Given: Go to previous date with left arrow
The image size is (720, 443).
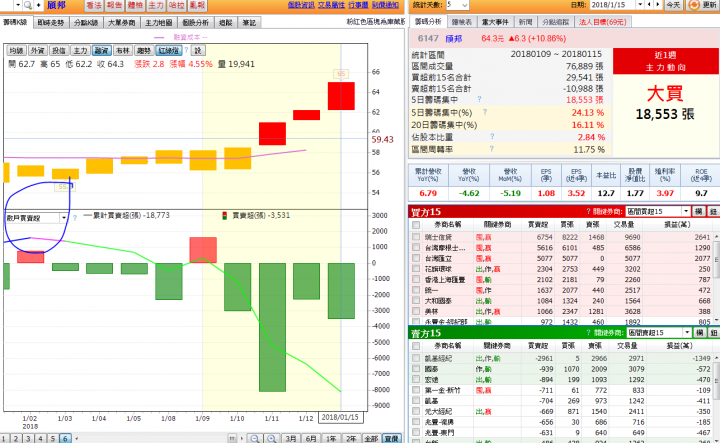Looking at the screenshot, I should tap(649, 5).
